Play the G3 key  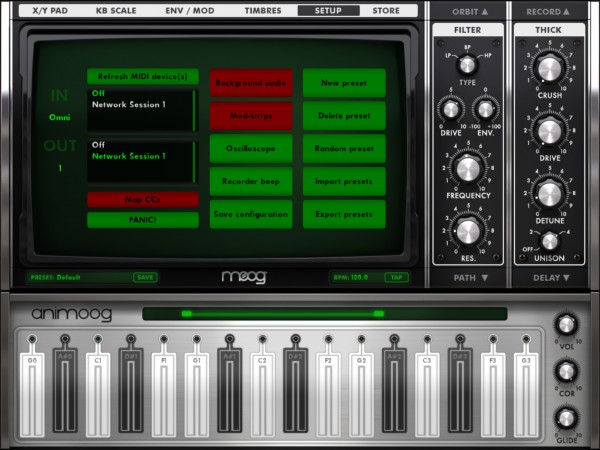pyautogui.click(x=526, y=394)
